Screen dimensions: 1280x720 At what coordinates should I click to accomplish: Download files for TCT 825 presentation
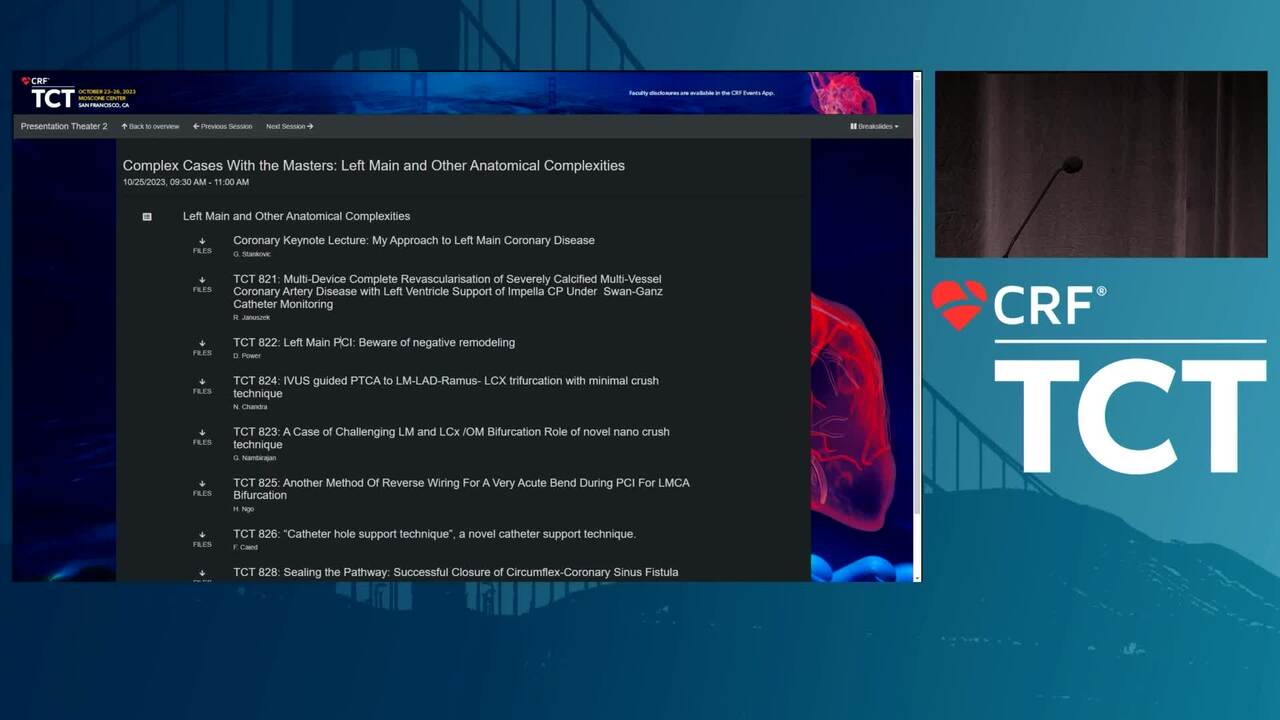[x=202, y=488]
